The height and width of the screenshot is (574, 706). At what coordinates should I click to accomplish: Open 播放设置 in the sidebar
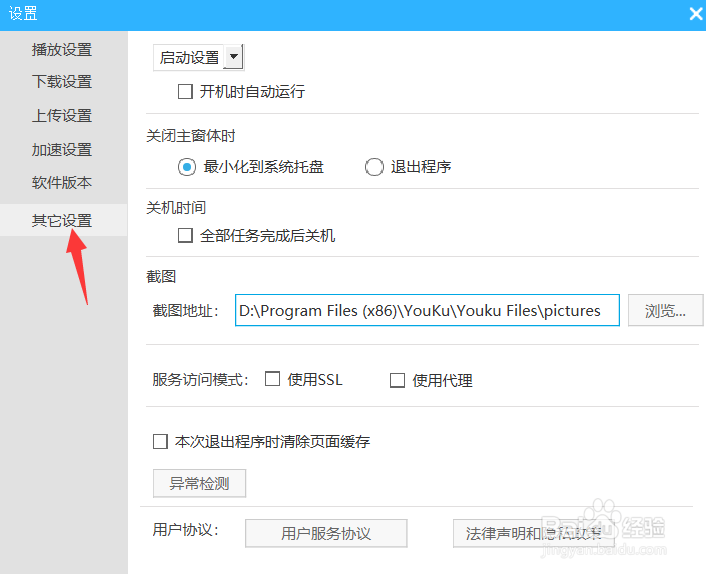click(62, 50)
